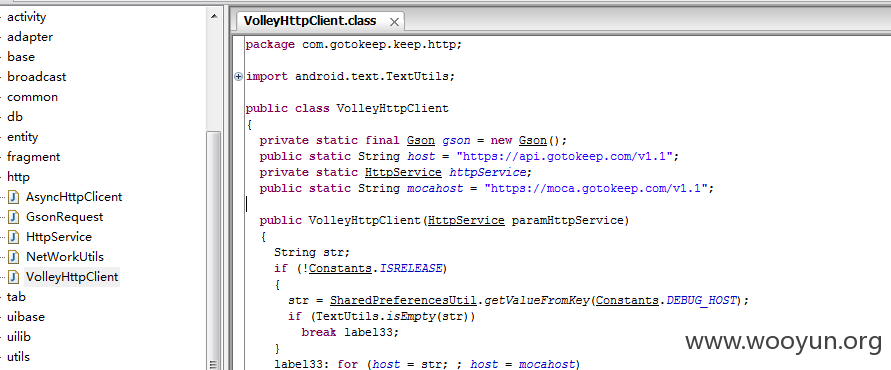Open the AsyncHttpClicent class file
Viewport: 891px width, 370px height.
coord(74,197)
